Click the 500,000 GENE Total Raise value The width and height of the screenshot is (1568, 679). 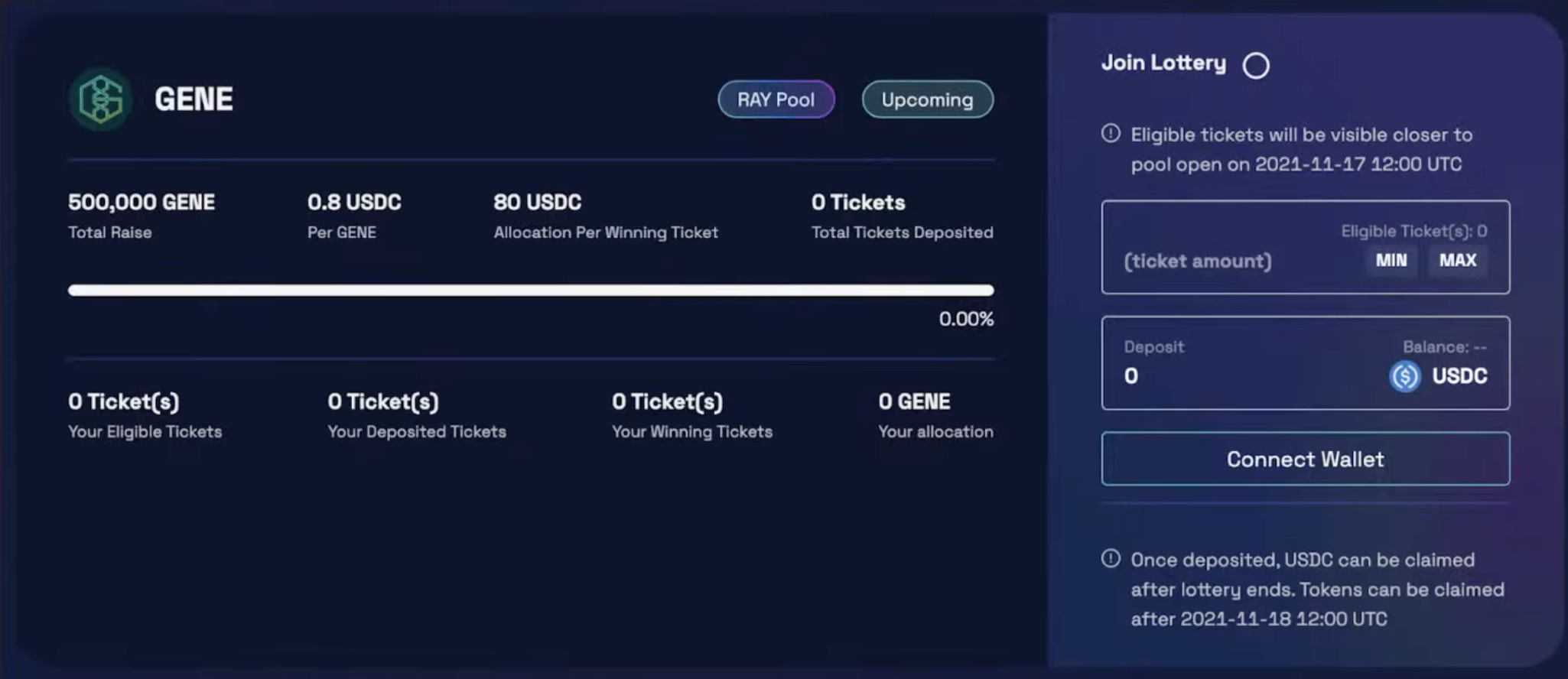point(142,202)
